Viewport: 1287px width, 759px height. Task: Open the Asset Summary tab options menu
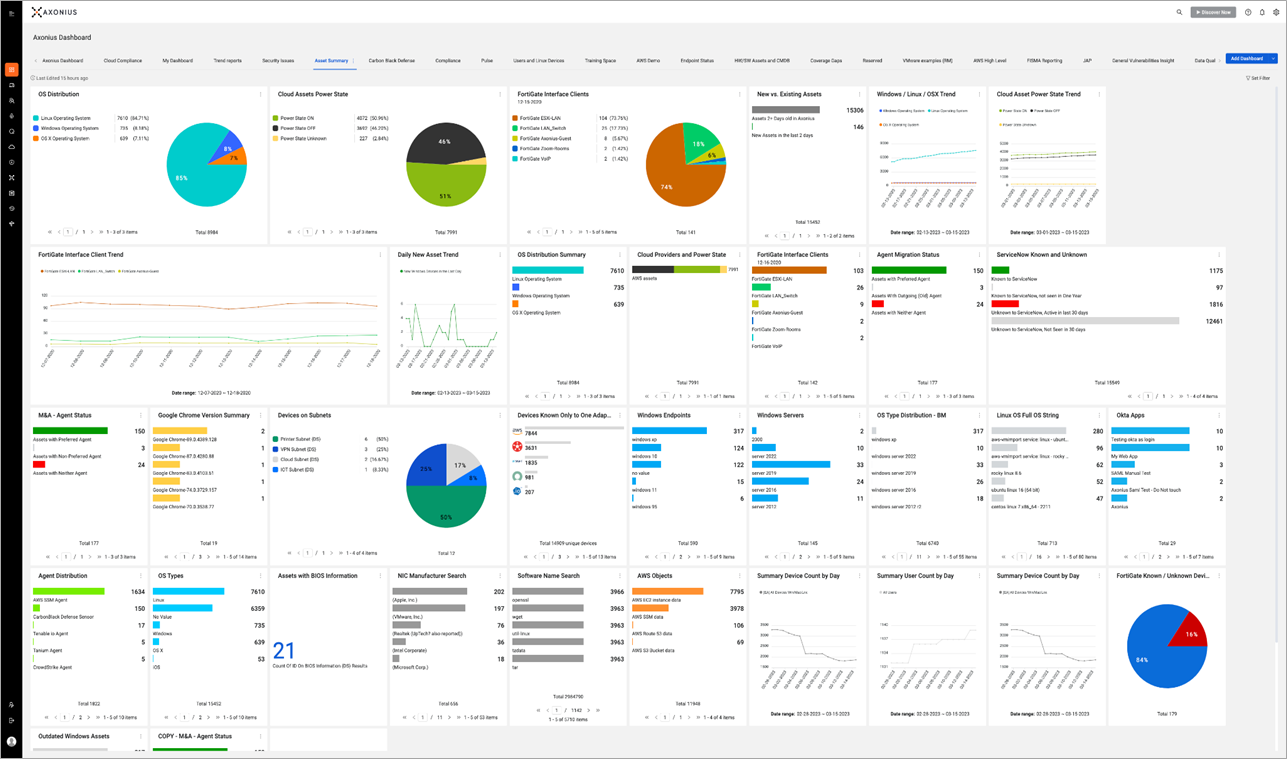coord(353,60)
